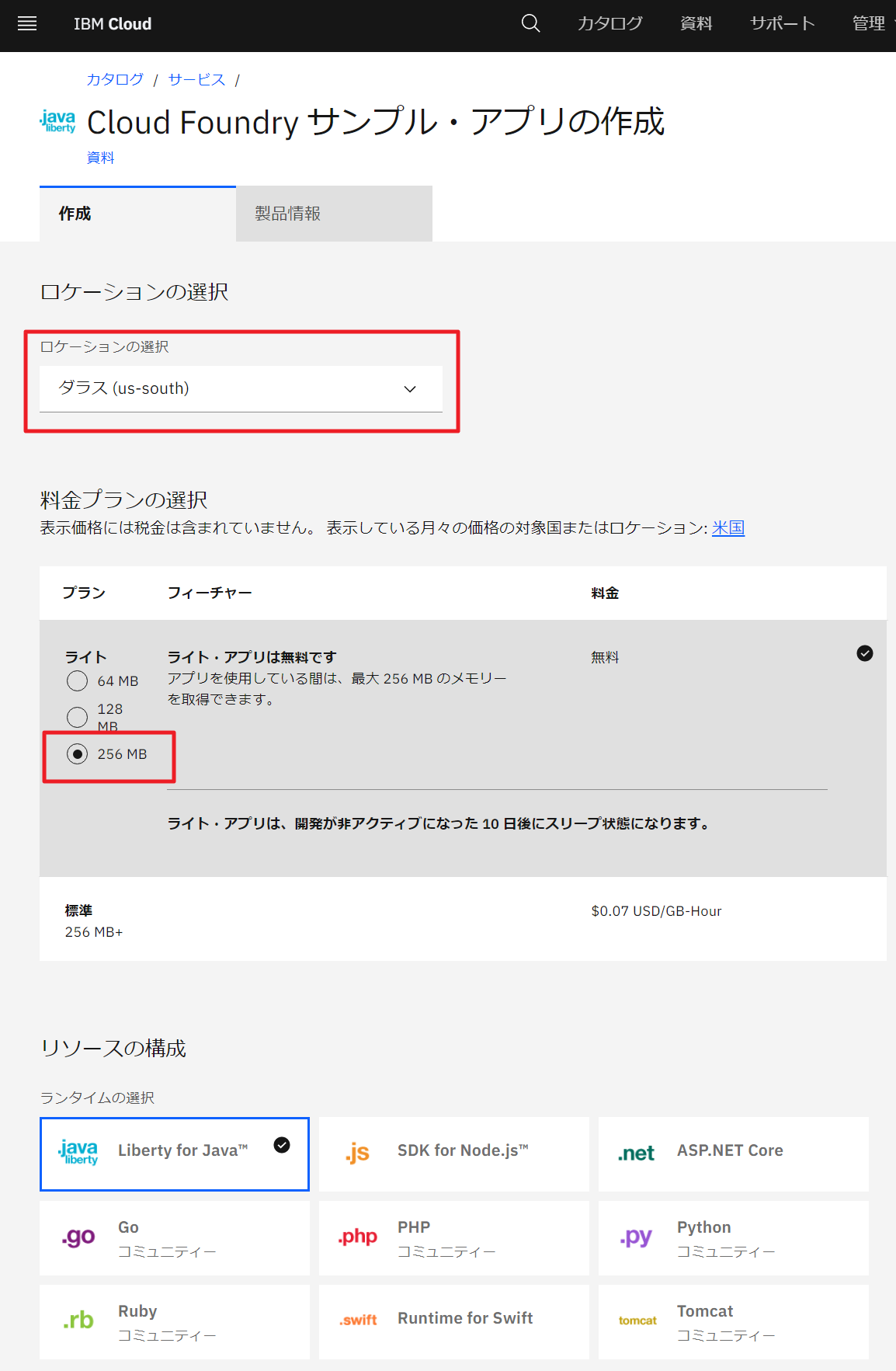This screenshot has width=896, height=1371.
Task: Click the 資料 link under page title
Action: click(101, 158)
